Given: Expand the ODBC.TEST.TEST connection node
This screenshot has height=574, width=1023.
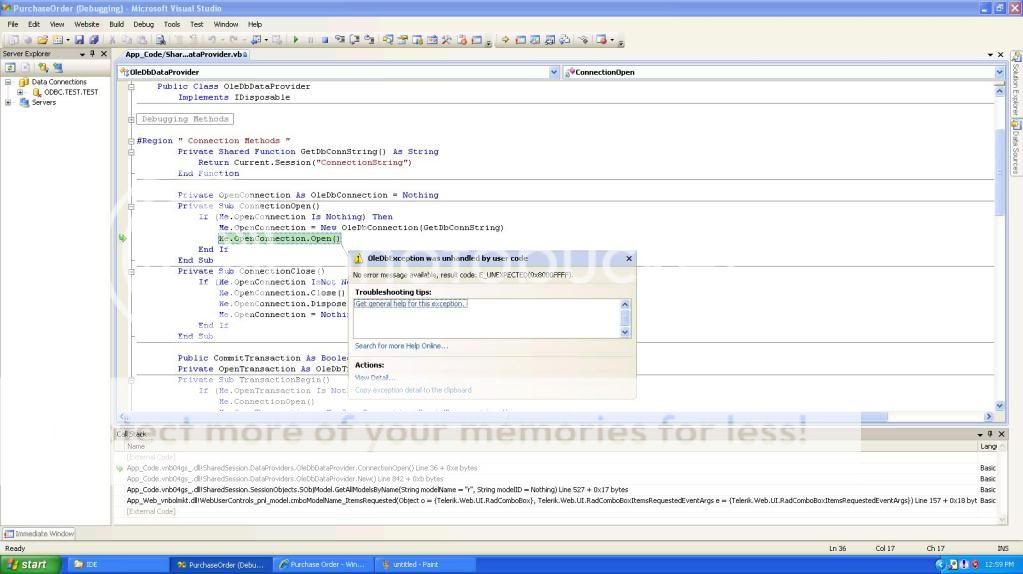Looking at the screenshot, I should point(20,92).
